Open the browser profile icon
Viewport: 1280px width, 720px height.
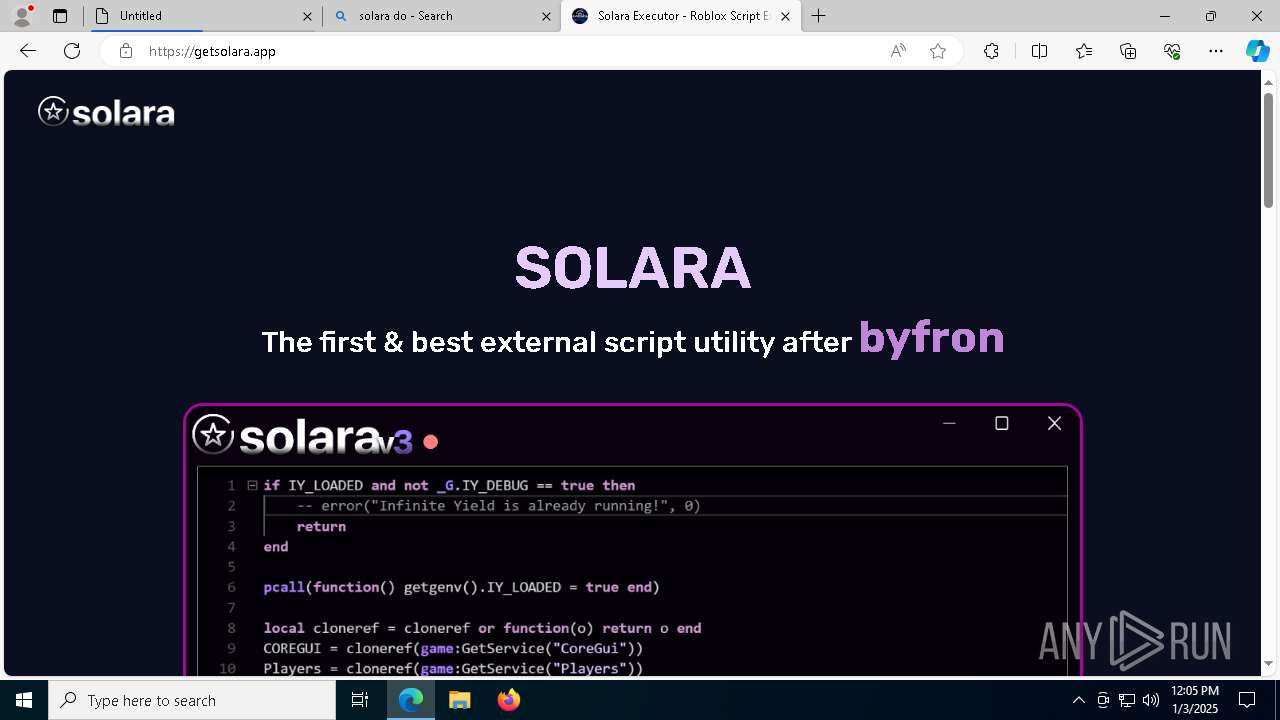(x=21, y=16)
